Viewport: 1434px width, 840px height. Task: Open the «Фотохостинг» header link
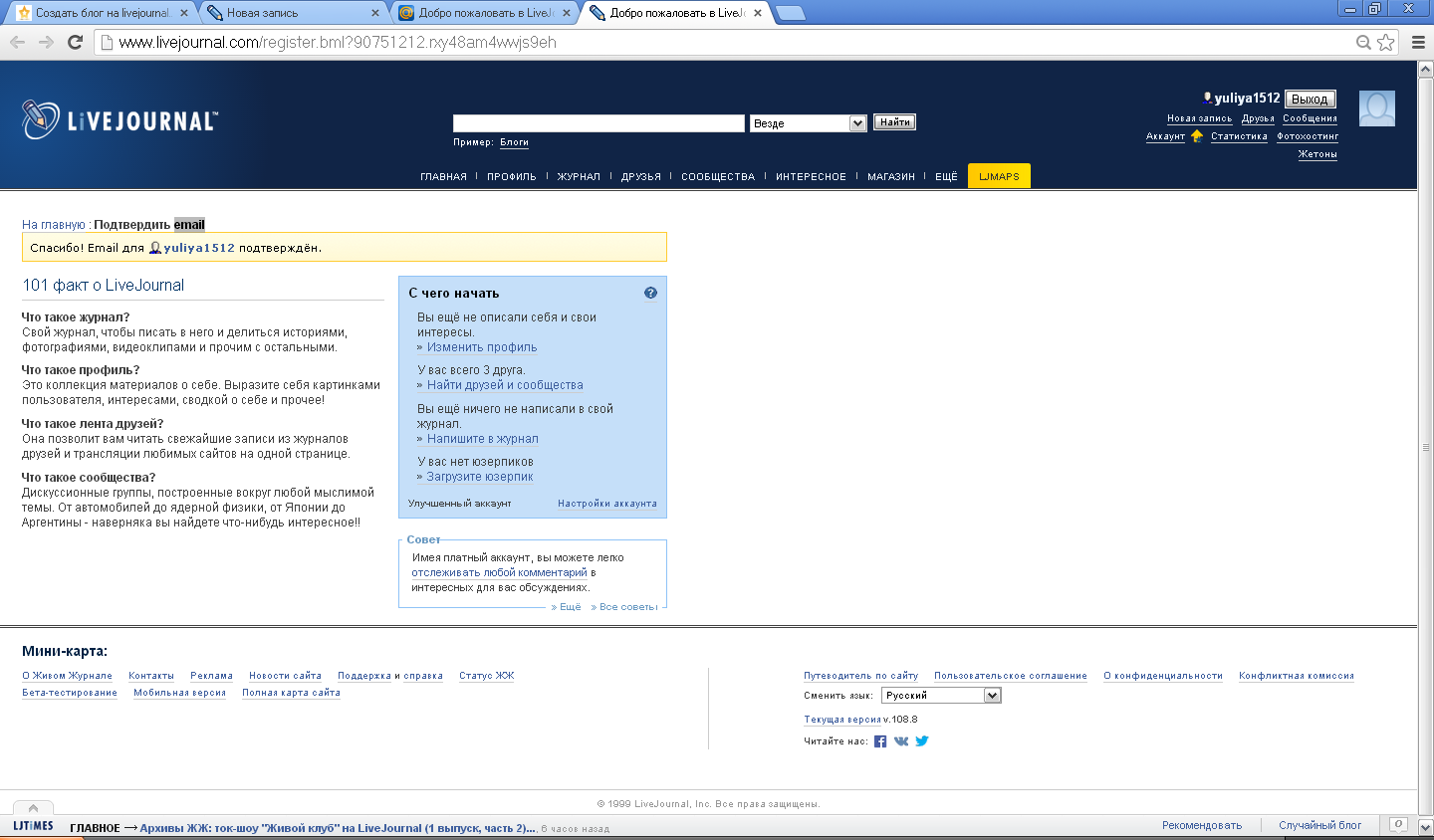(1308, 136)
